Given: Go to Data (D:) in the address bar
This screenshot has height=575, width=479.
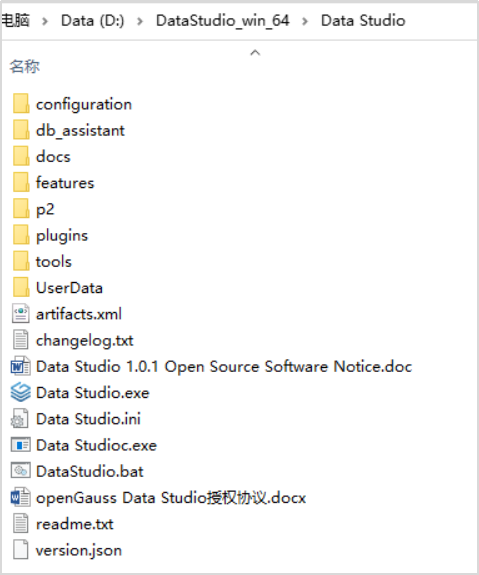Looking at the screenshot, I should 92,21.
